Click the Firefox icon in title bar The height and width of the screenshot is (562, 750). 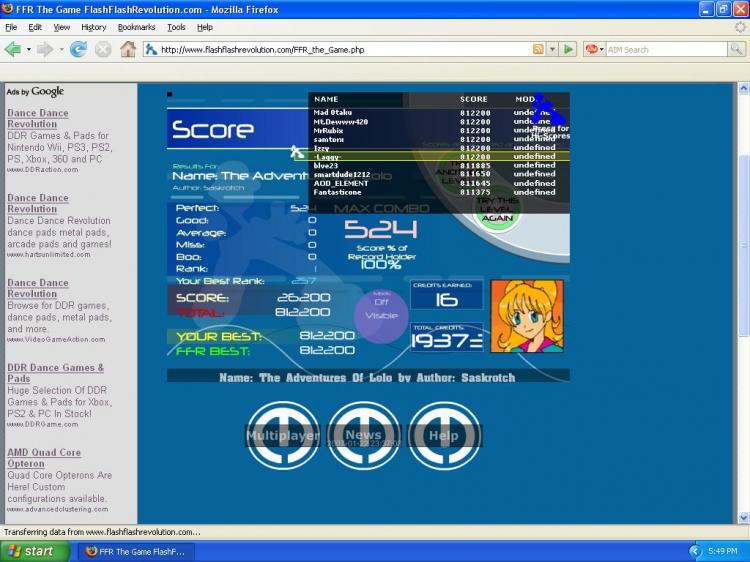tap(7, 9)
